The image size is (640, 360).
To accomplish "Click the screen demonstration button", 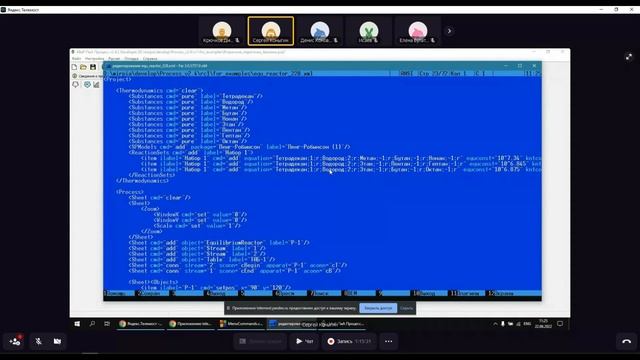I will (260, 341).
